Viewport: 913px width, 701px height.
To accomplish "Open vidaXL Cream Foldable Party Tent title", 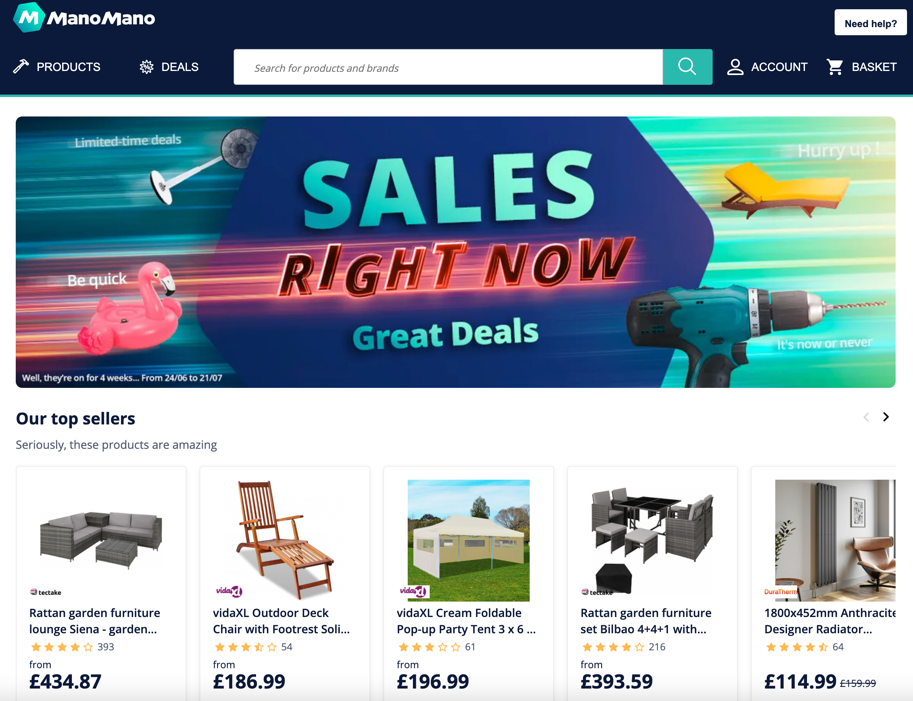I will 466,621.
